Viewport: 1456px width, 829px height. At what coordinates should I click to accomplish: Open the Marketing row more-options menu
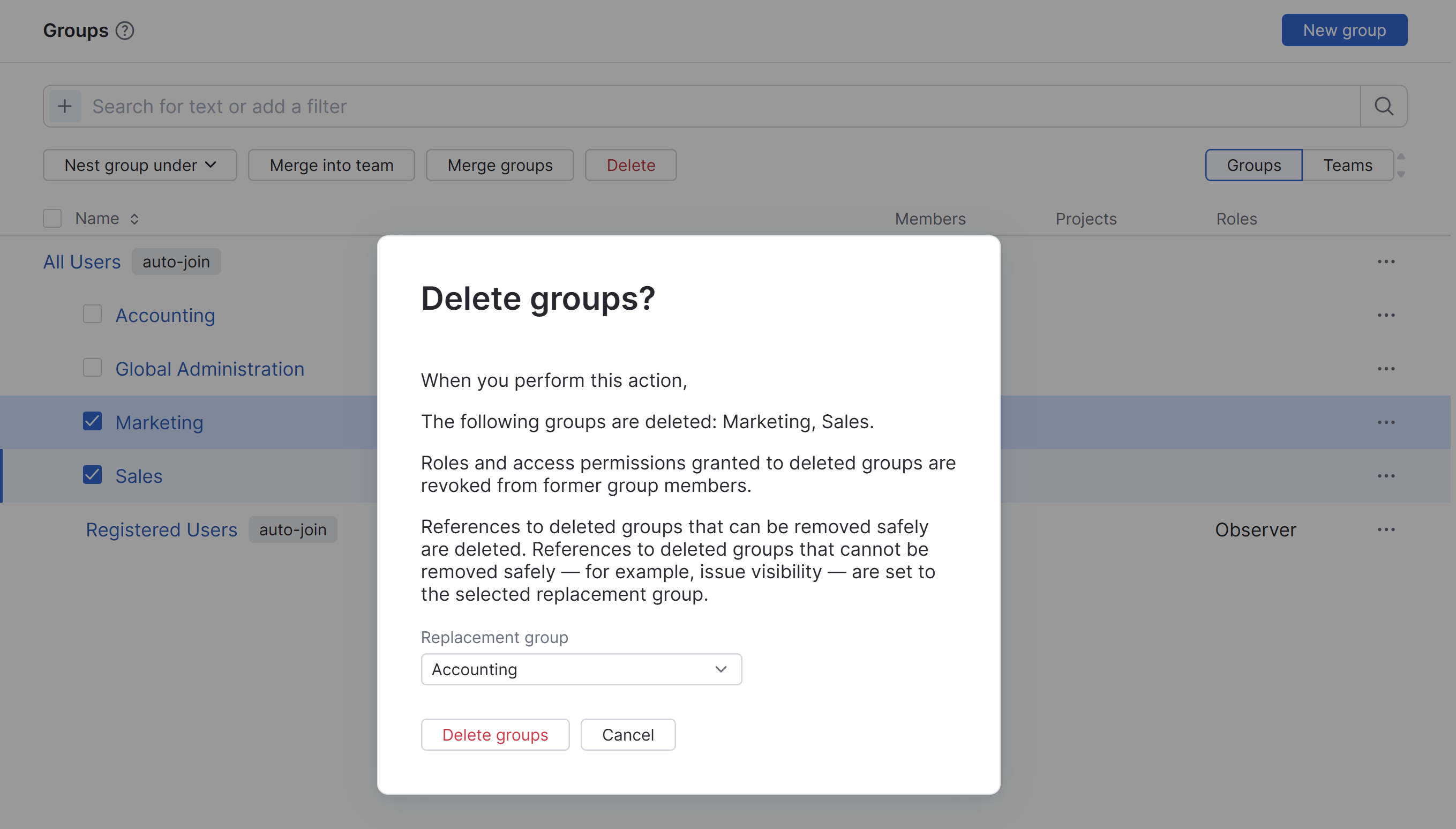point(1386,422)
